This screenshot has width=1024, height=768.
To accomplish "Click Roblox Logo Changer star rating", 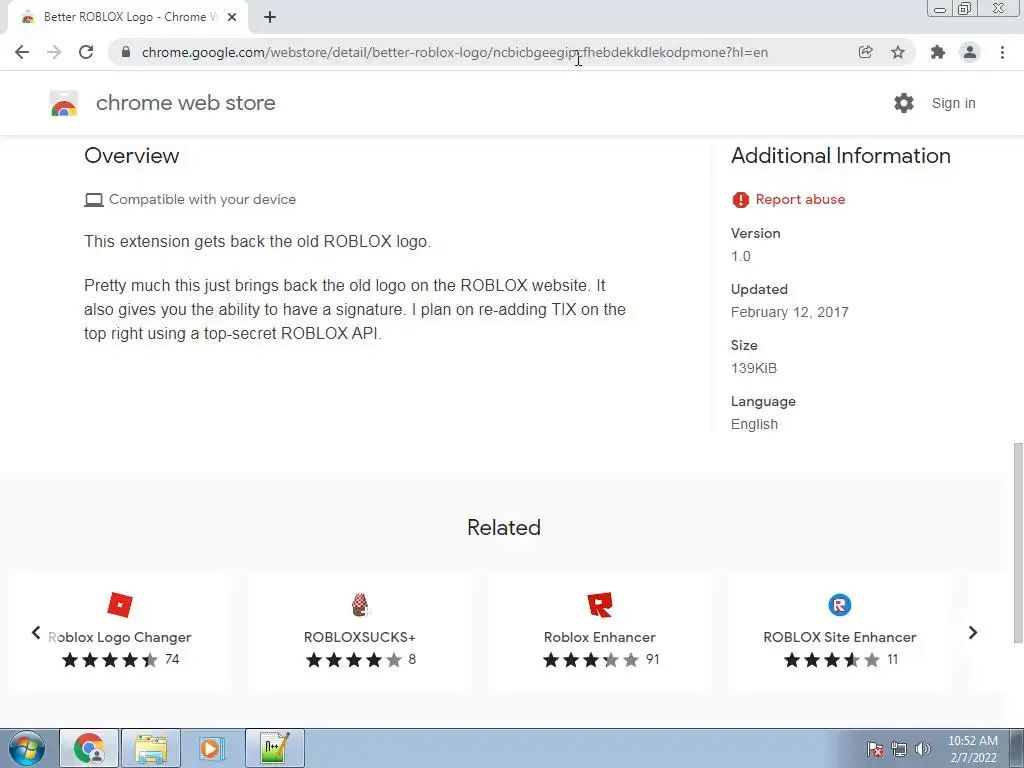I will pos(110,660).
